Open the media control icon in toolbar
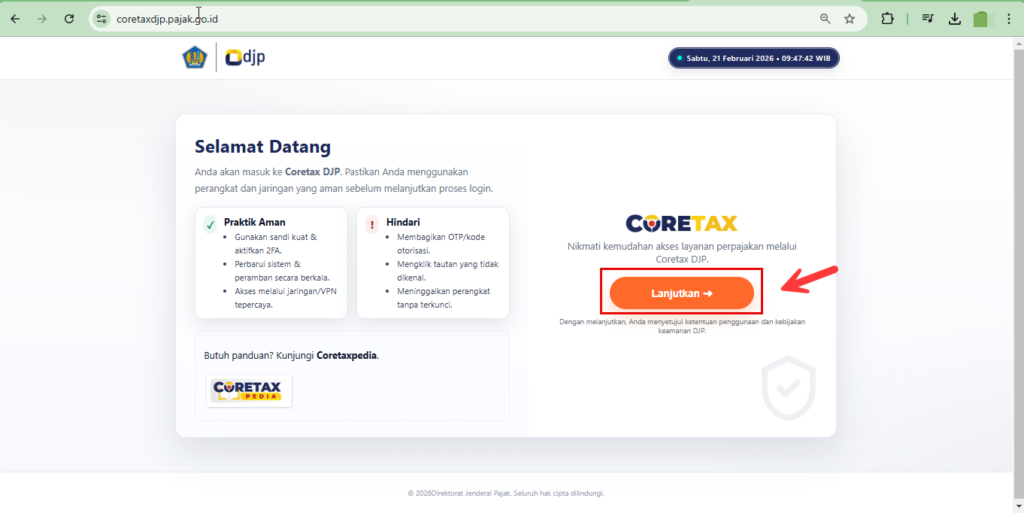Image resolution: width=1024 pixels, height=513 pixels. pyautogui.click(x=928, y=18)
